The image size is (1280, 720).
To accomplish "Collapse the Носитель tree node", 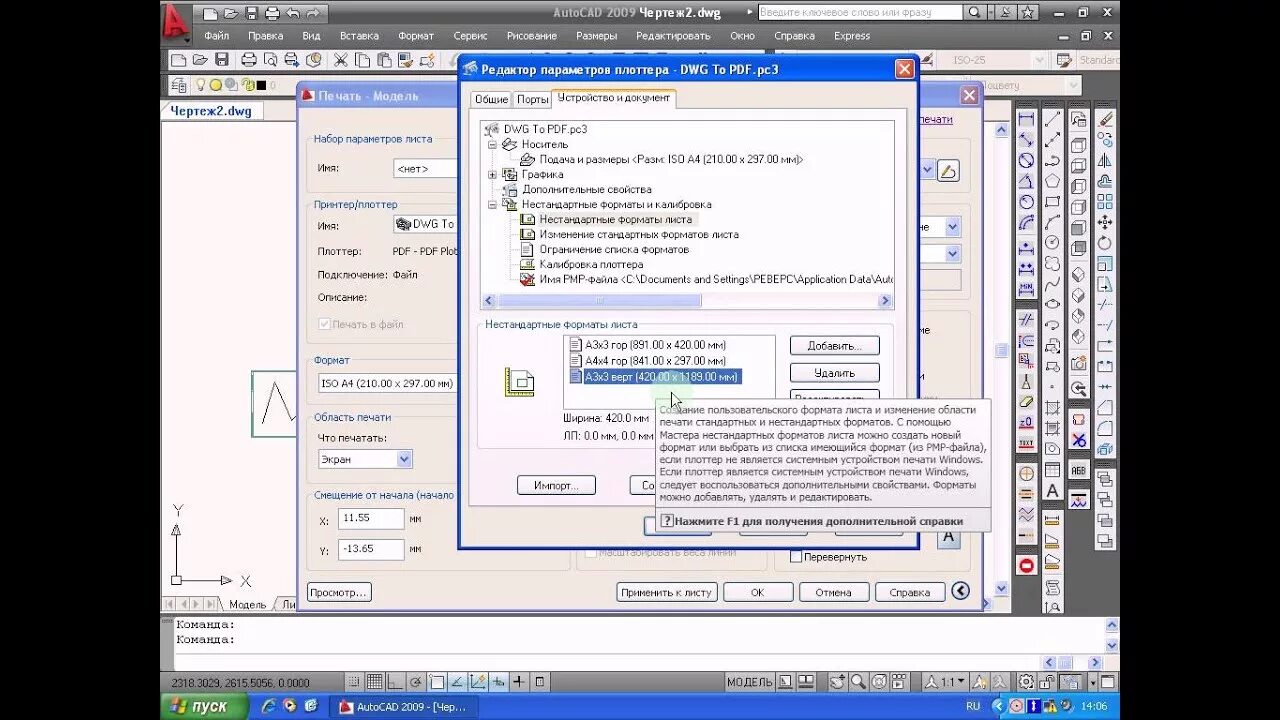I will point(492,144).
